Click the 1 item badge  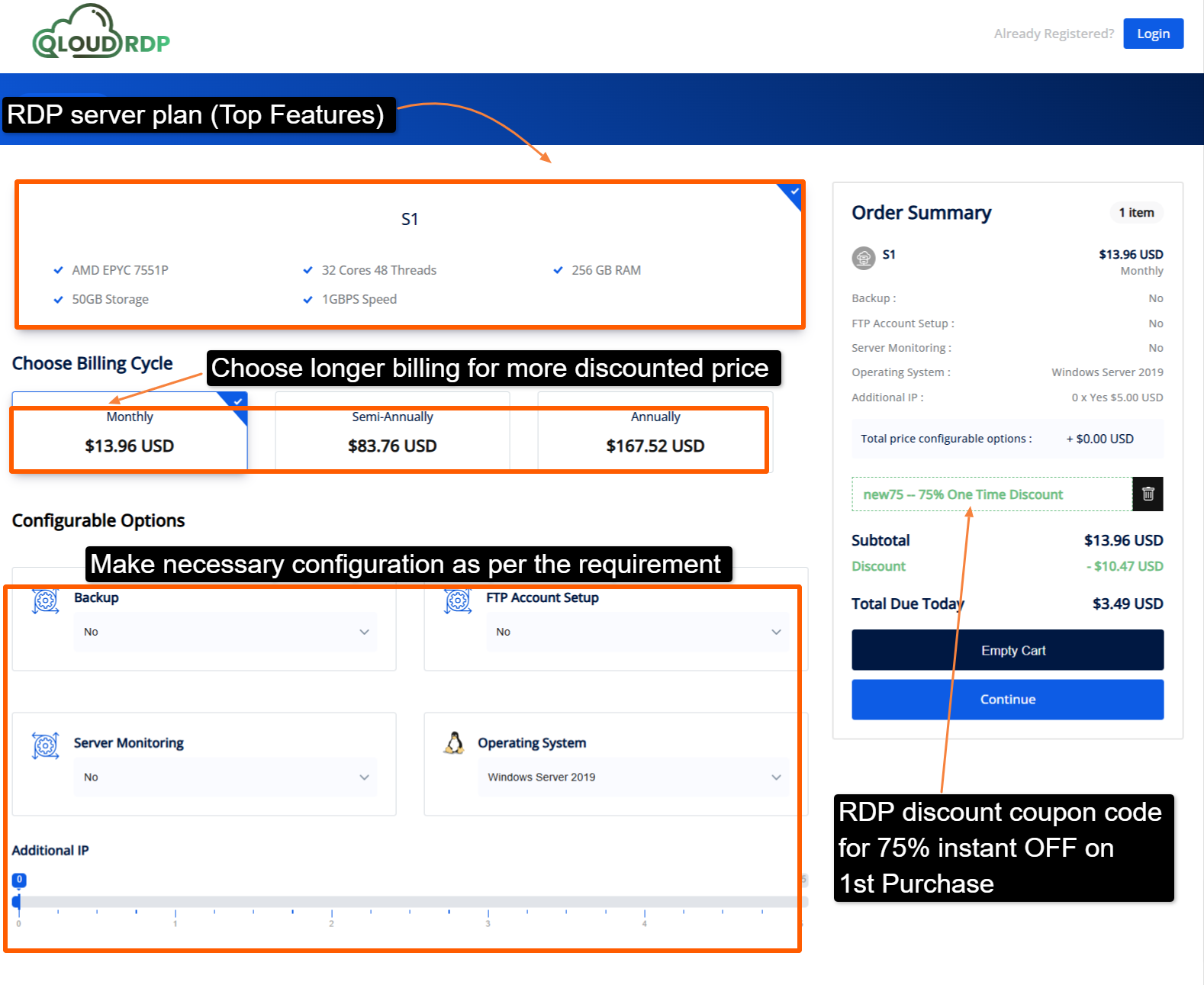tap(1136, 213)
